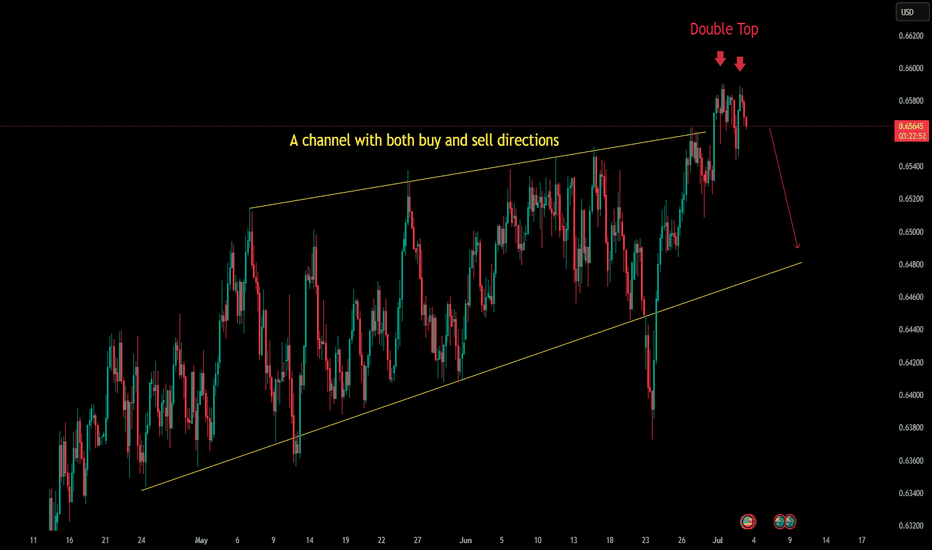This screenshot has height=550, width=932.
Task: Click the 0.63400 price axis label
Action: [911, 493]
